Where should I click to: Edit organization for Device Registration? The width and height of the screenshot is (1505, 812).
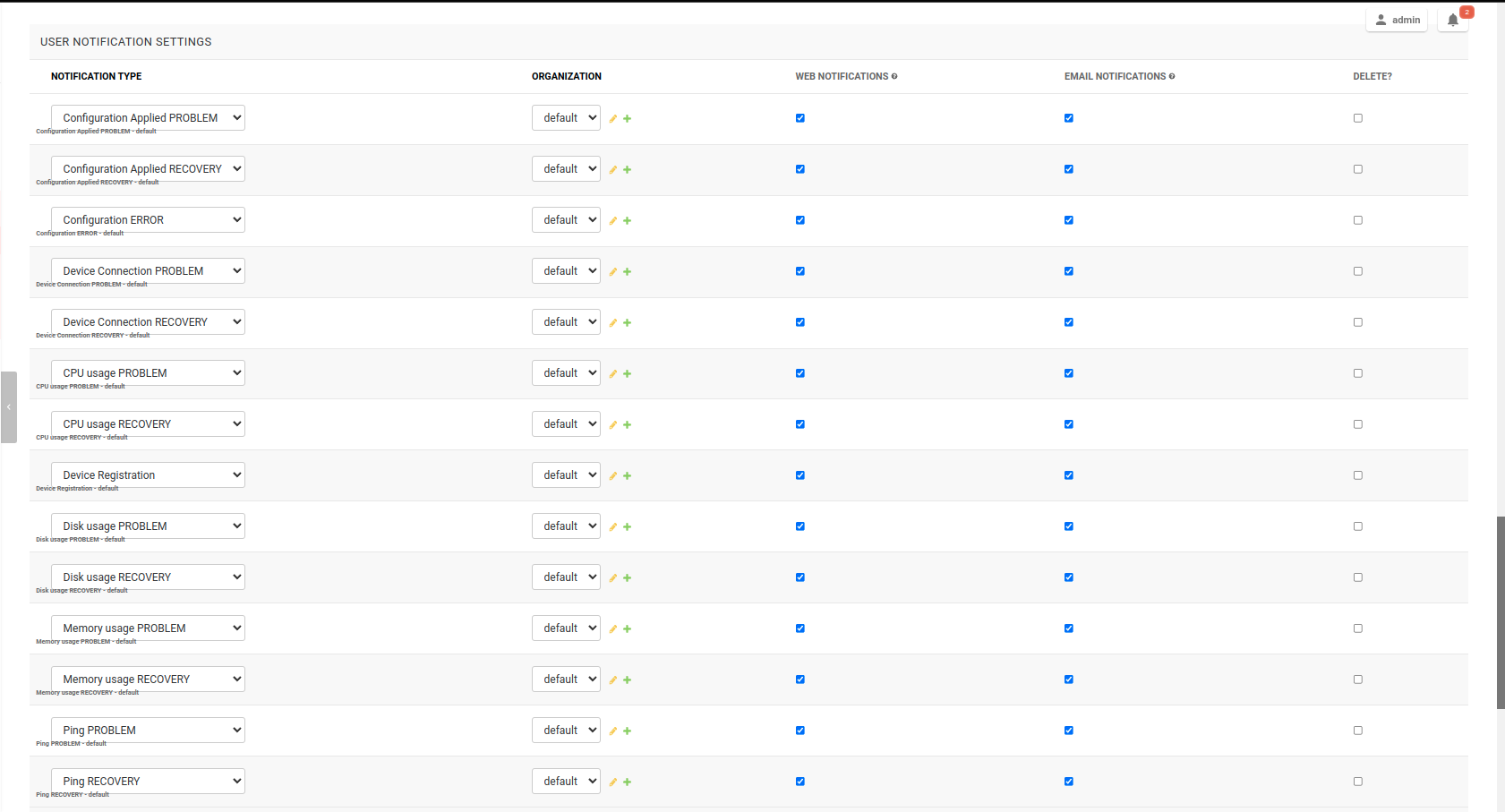(612, 475)
